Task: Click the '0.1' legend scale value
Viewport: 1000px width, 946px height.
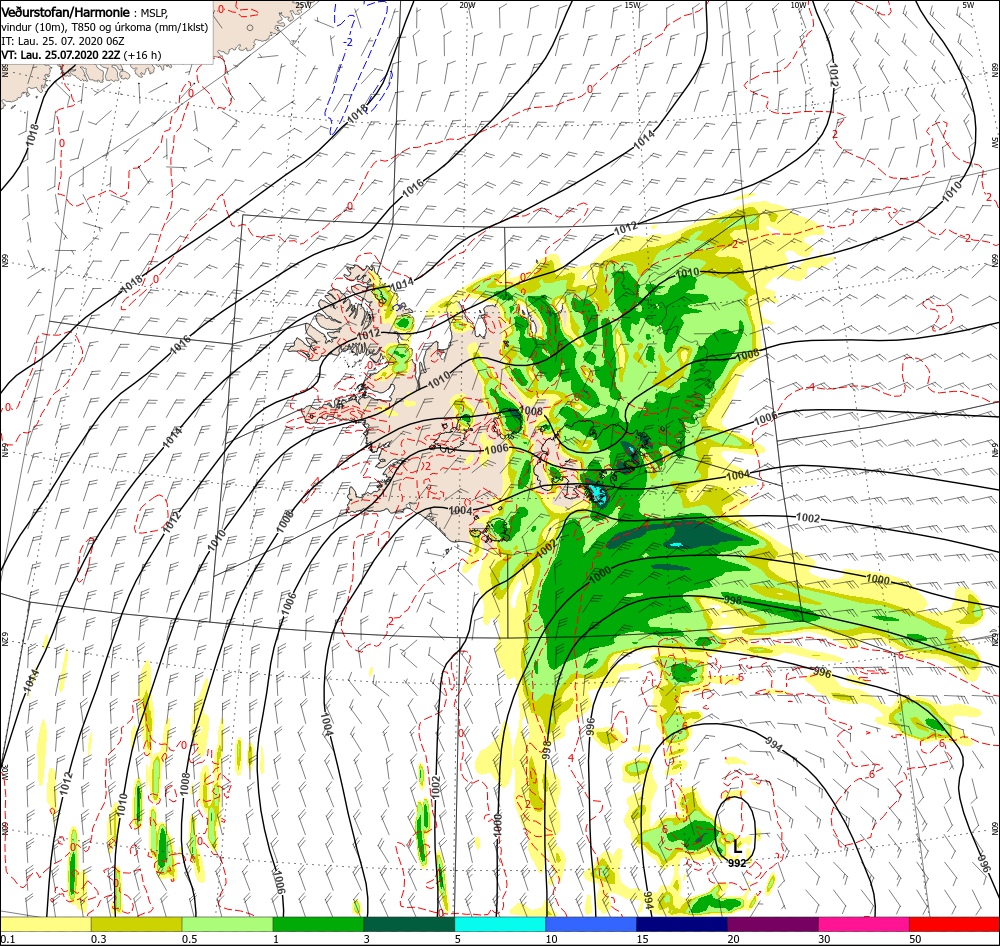Action: point(7,939)
